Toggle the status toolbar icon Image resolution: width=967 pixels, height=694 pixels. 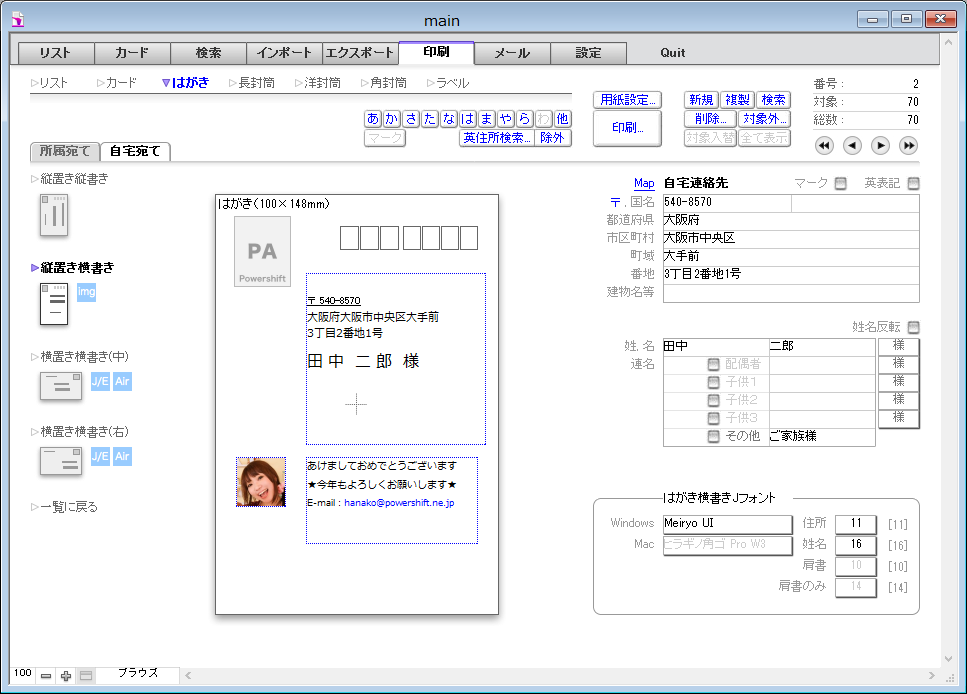[86, 676]
